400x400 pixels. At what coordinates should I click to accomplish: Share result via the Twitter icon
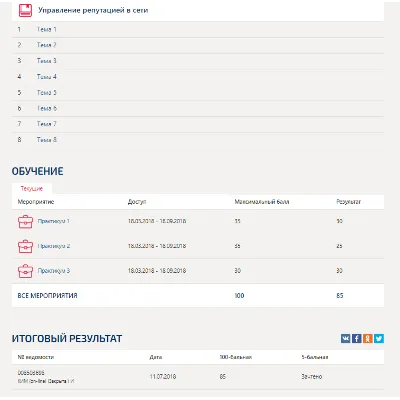[379, 339]
